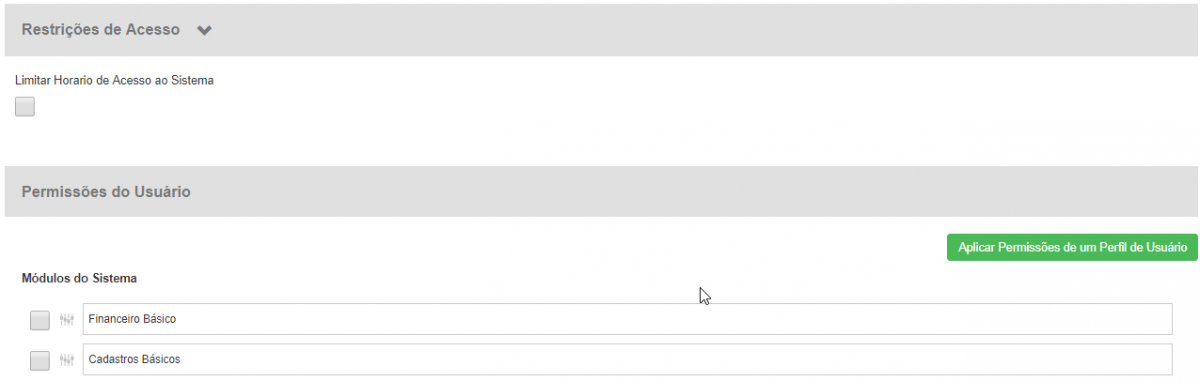Click the Módulos do Sistema heading
1200x381 pixels.
coord(79,277)
